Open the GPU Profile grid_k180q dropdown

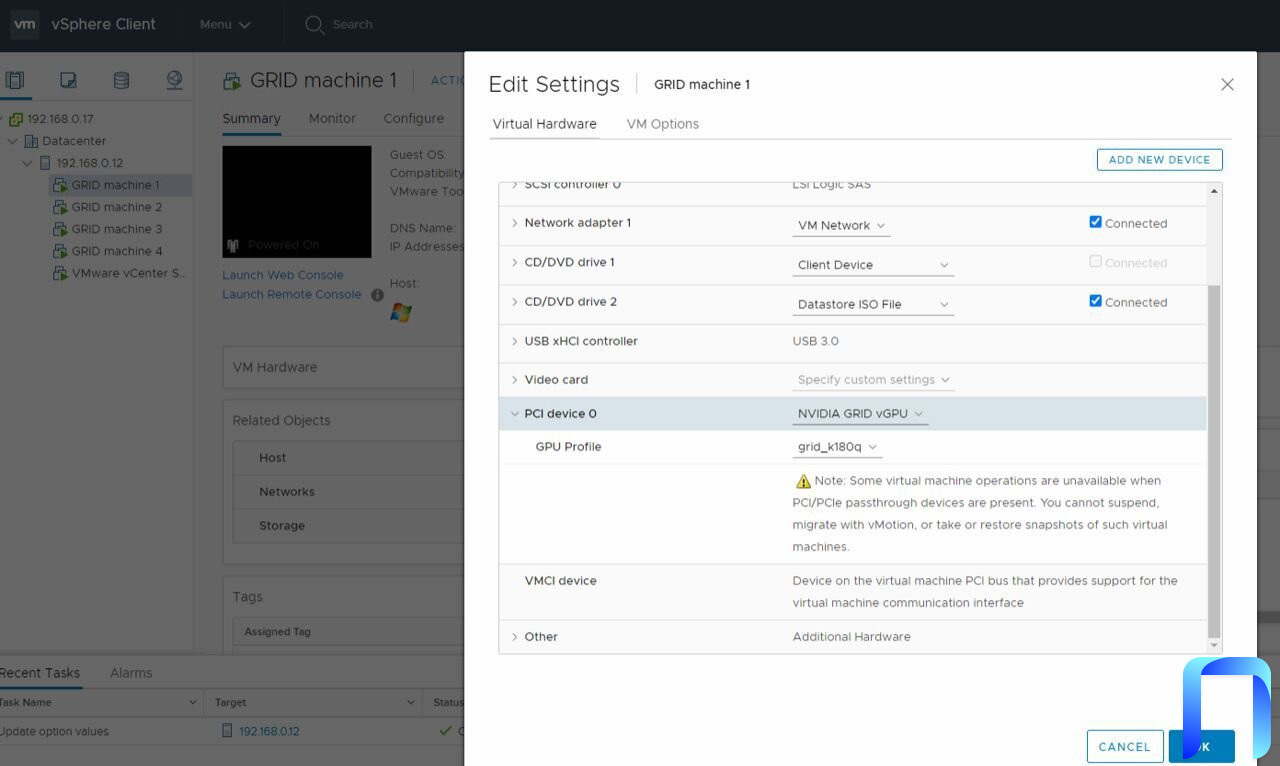coord(837,447)
